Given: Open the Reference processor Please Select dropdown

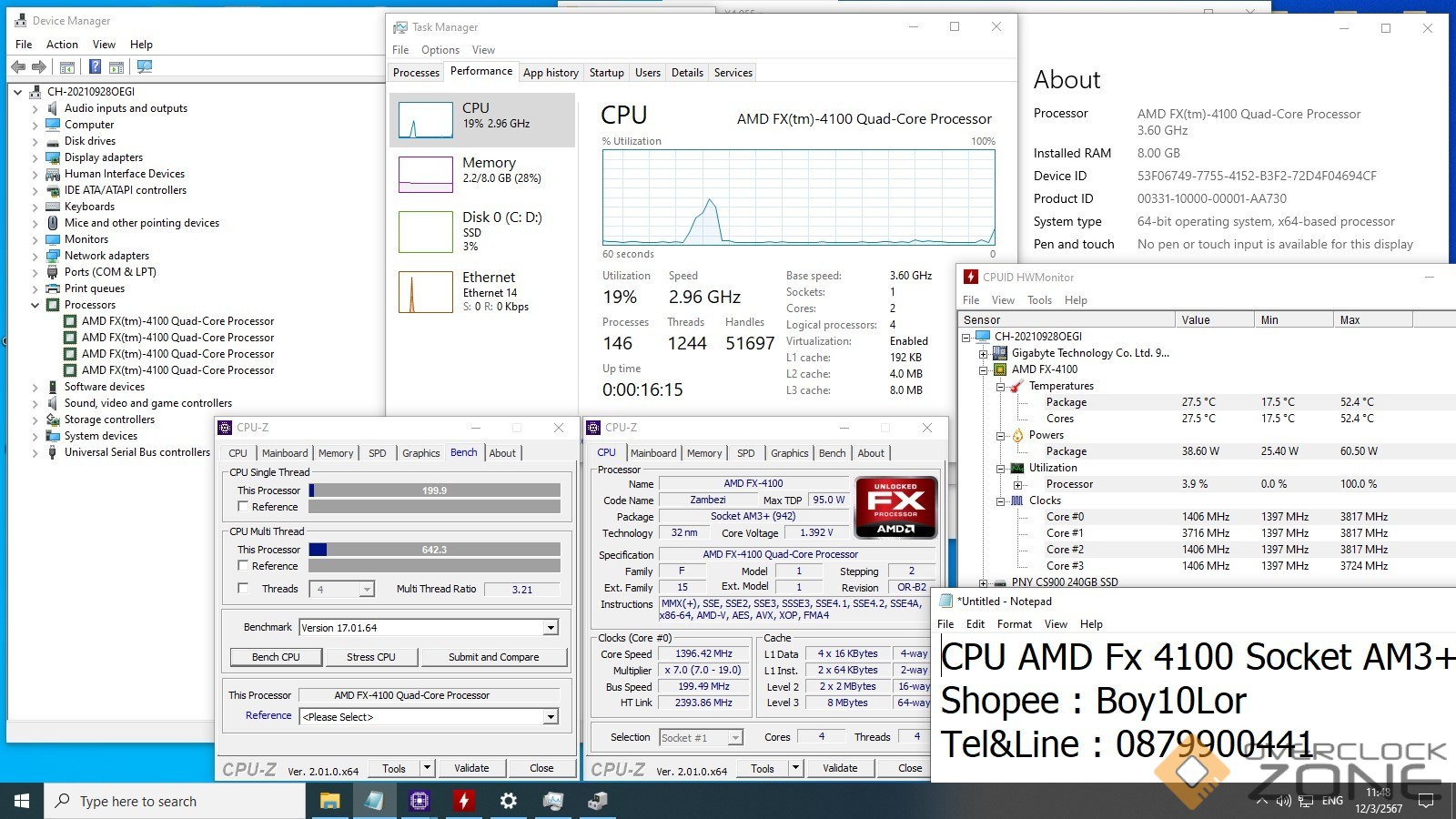Looking at the screenshot, I should pos(551,717).
